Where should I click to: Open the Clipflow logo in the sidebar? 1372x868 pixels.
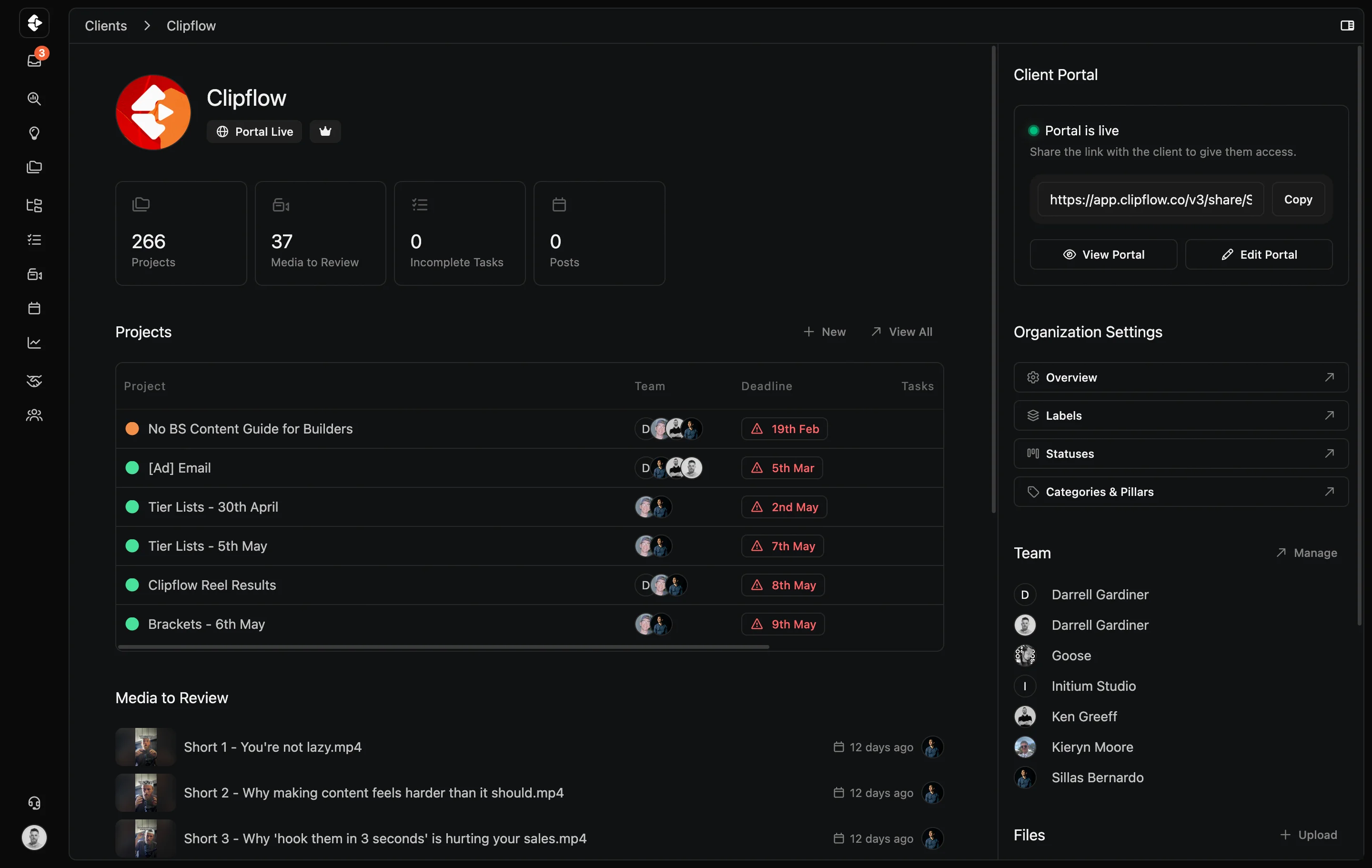(34, 23)
